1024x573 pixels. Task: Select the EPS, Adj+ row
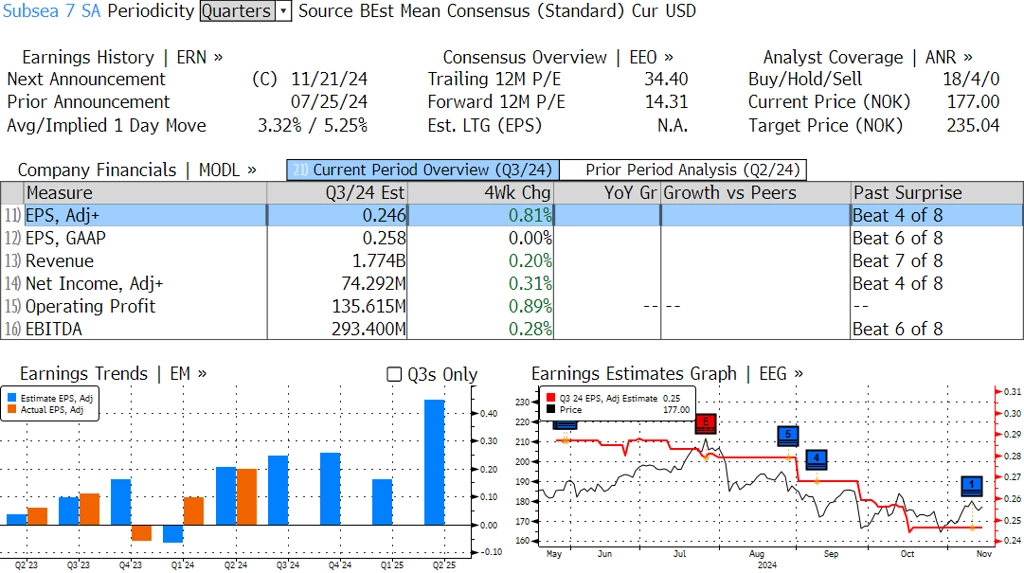(x=511, y=215)
